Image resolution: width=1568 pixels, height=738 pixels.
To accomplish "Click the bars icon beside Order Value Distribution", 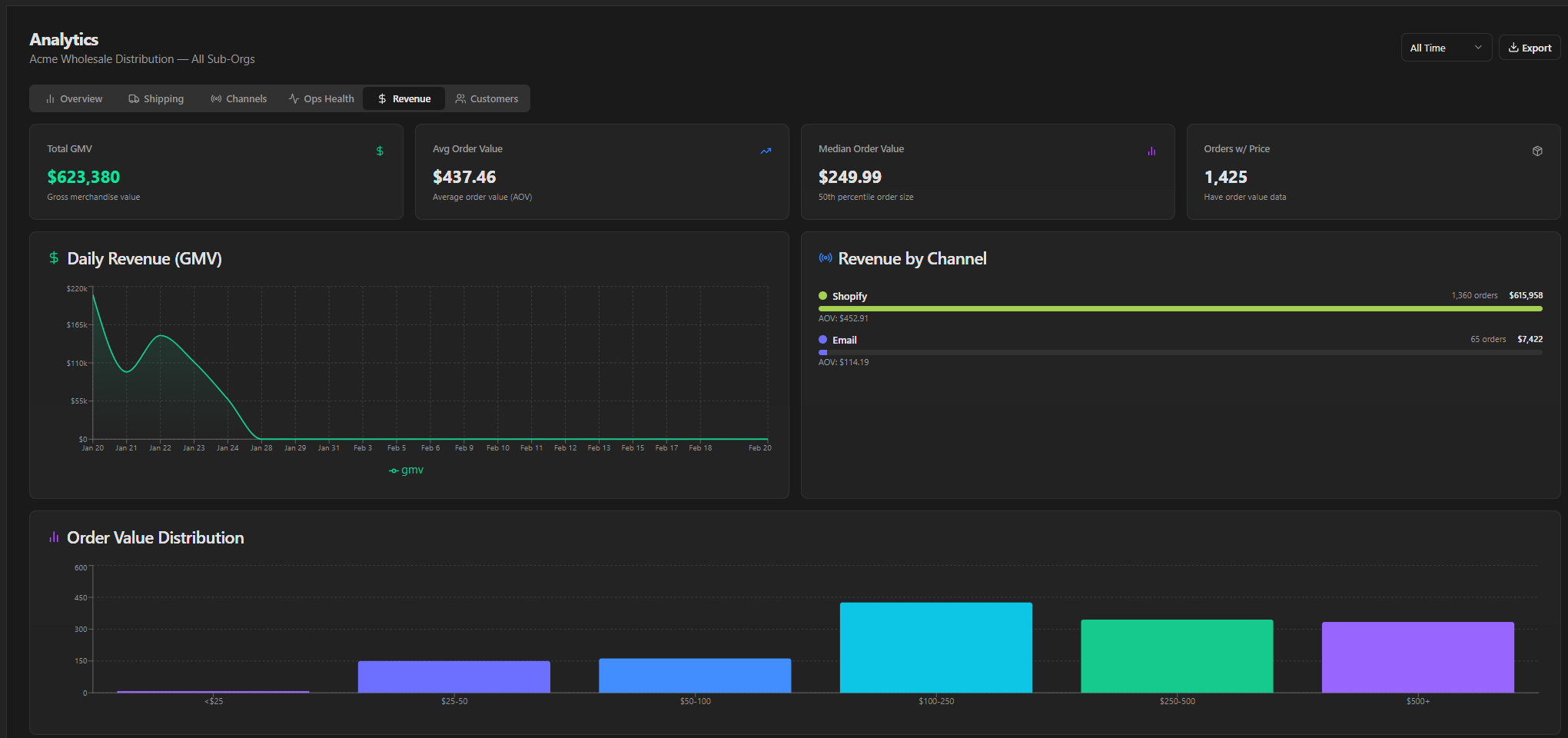I will coord(54,537).
